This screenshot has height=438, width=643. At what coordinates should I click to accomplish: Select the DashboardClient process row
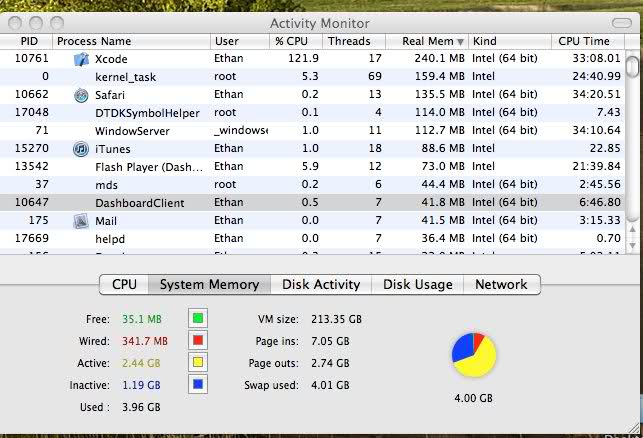pyautogui.click(x=312, y=203)
